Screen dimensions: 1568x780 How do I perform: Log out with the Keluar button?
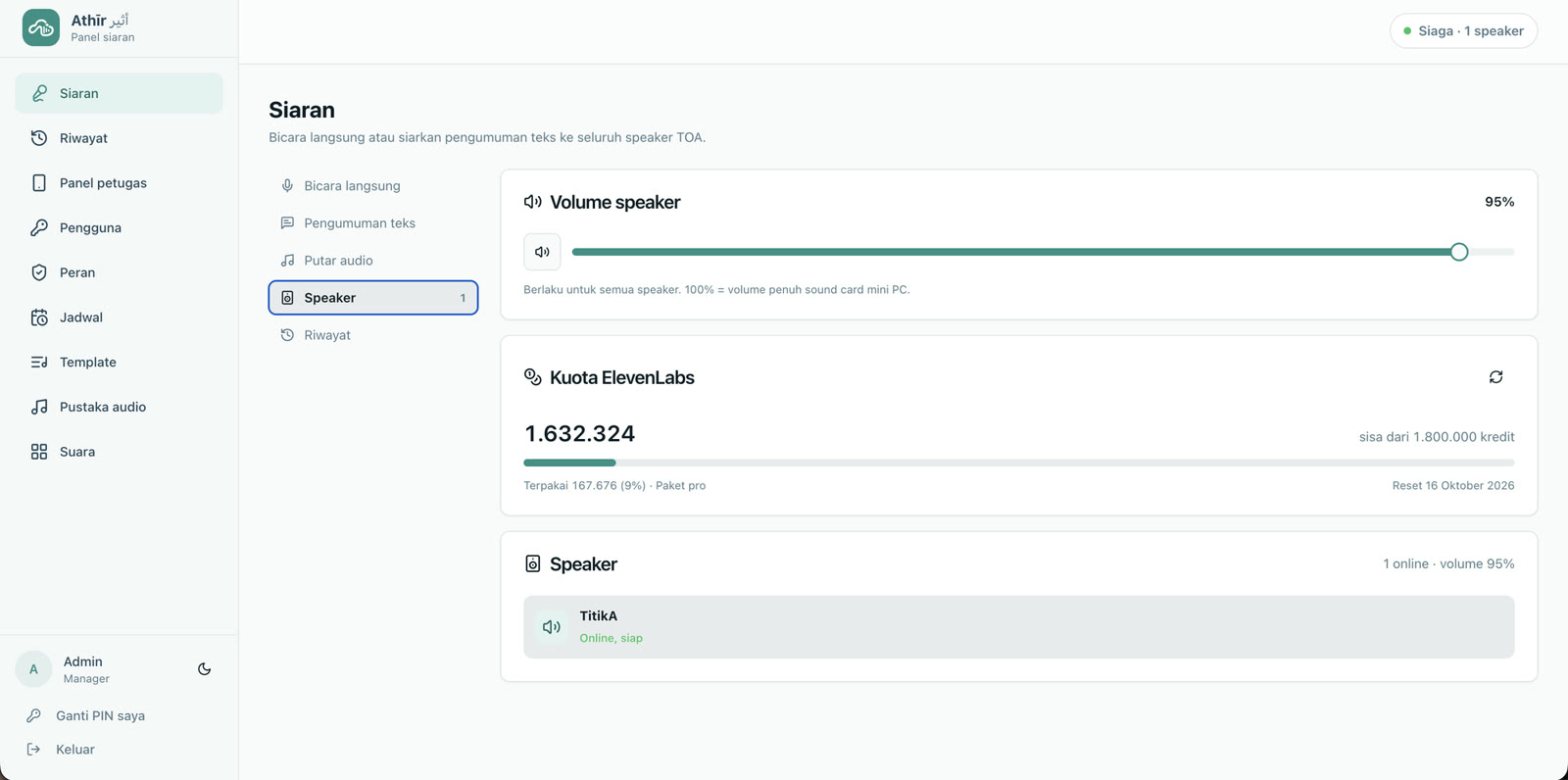pyautogui.click(x=74, y=750)
